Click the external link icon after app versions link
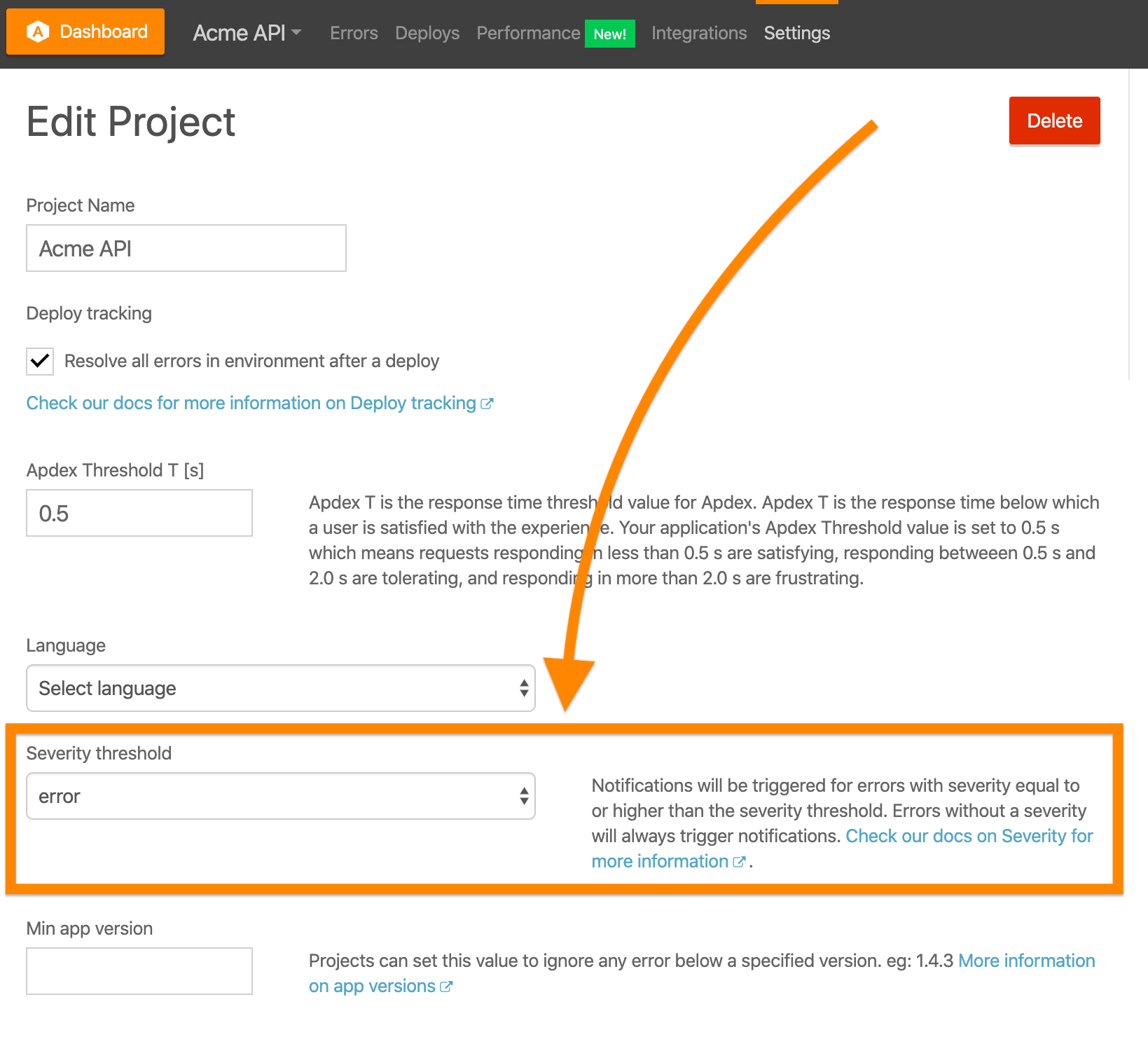1148x1037 pixels. coord(446,987)
